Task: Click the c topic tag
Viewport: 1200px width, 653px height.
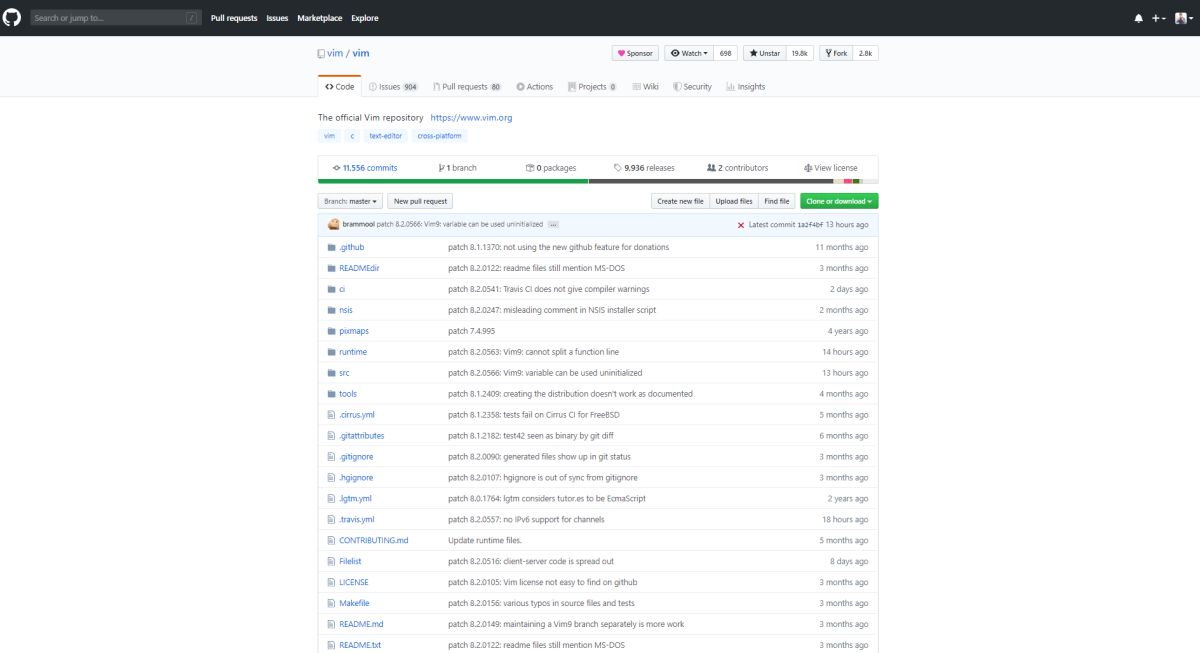Action: 352,136
